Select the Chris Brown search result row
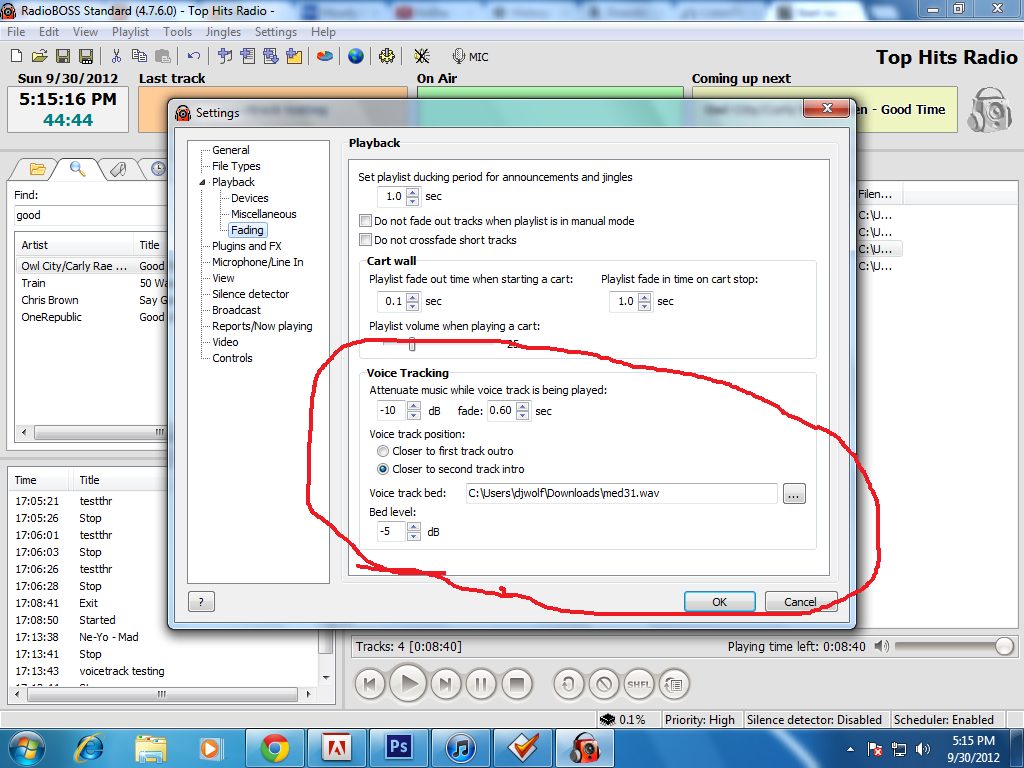 pyautogui.click(x=93, y=300)
